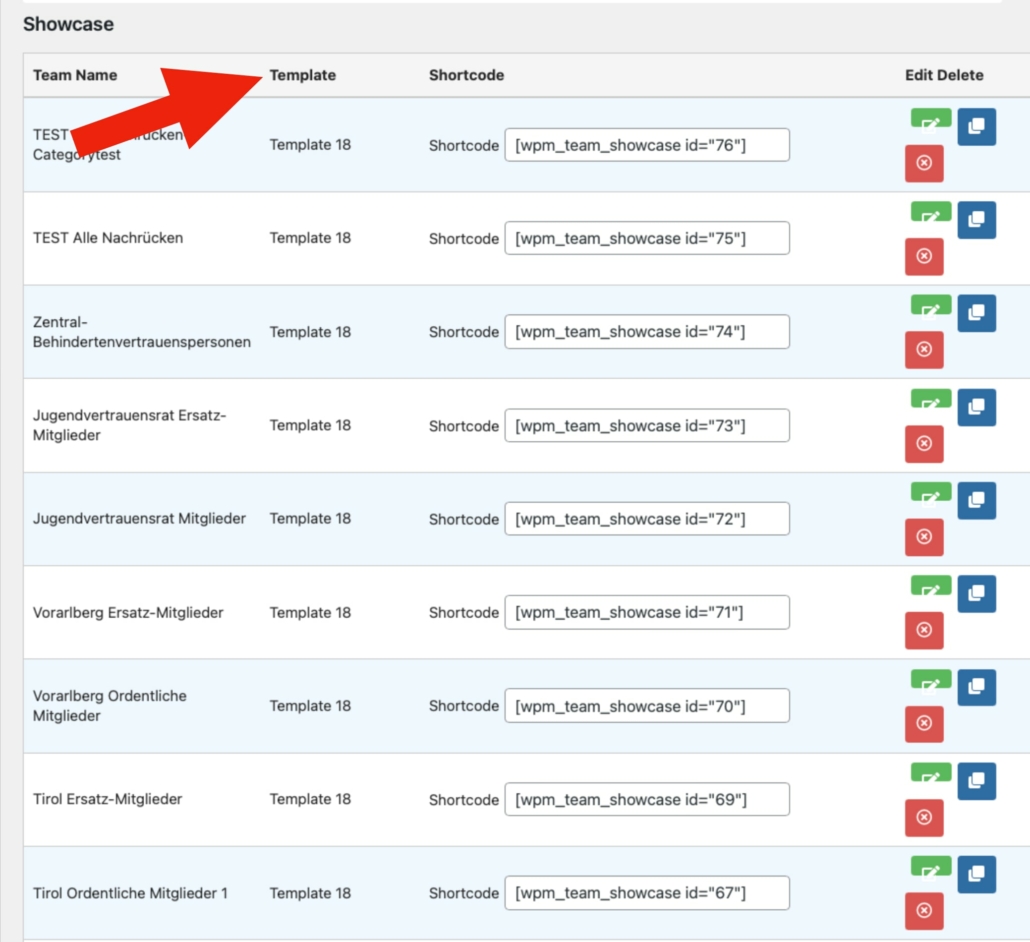
Task: Focus the shortcode input with id="71"
Action: [x=646, y=612]
